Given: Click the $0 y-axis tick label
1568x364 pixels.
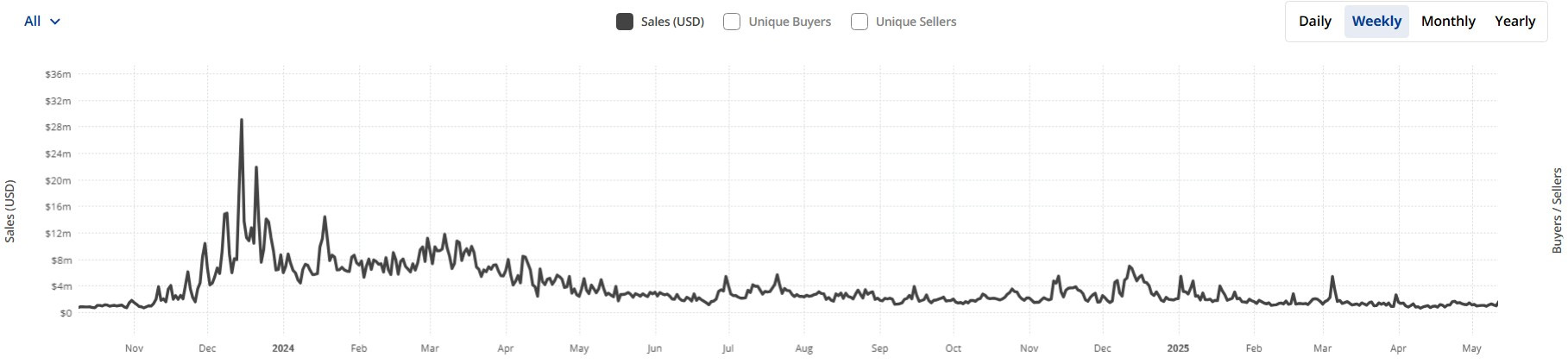Looking at the screenshot, I should 65,313.
